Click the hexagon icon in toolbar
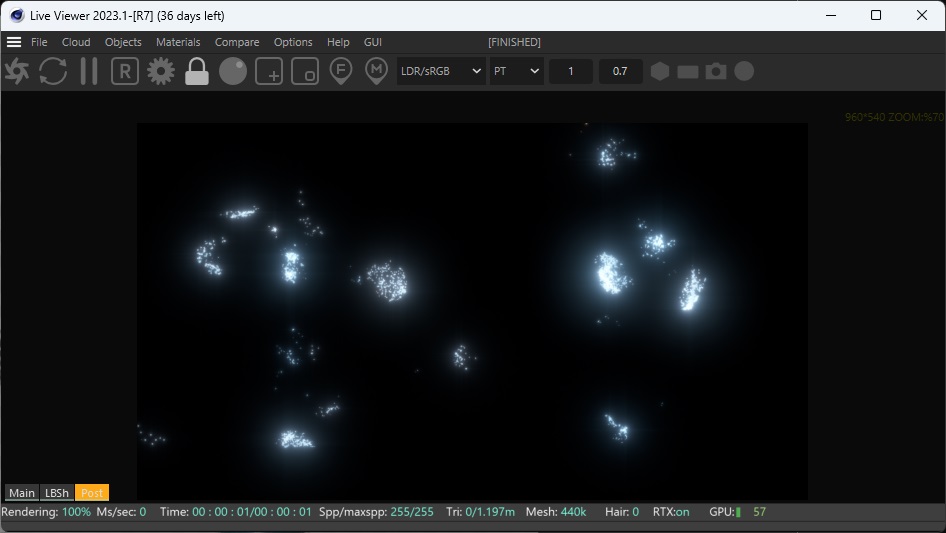This screenshot has width=946, height=533. tap(660, 71)
